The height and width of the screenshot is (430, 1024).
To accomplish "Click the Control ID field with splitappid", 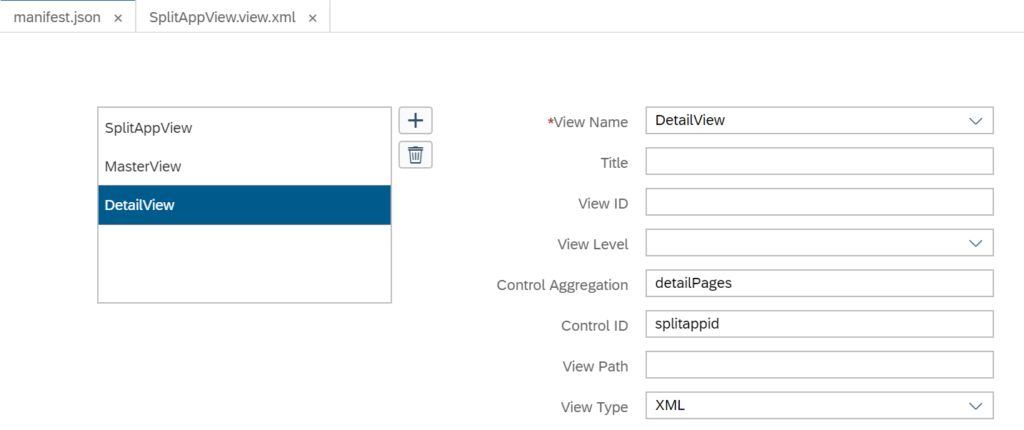I will [820, 323].
